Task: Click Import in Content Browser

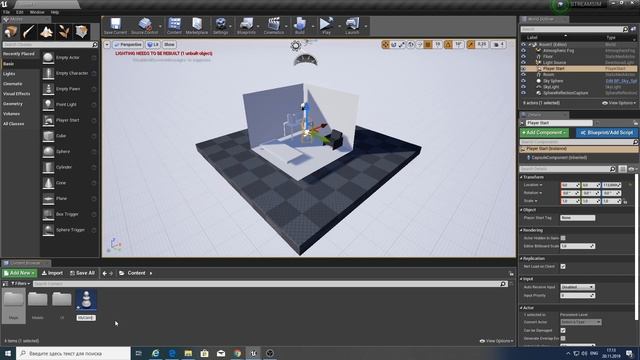Action: click(52, 273)
